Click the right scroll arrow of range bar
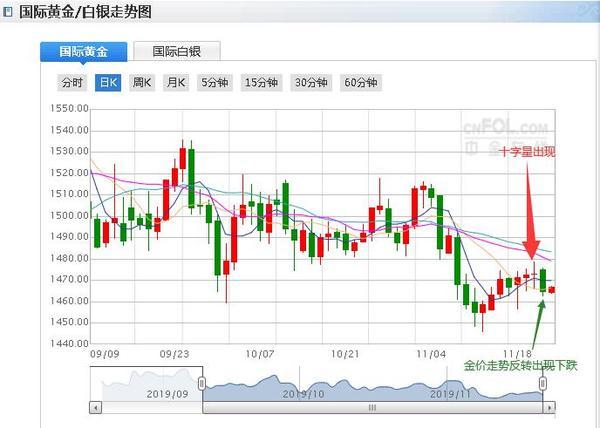 (x=544, y=408)
